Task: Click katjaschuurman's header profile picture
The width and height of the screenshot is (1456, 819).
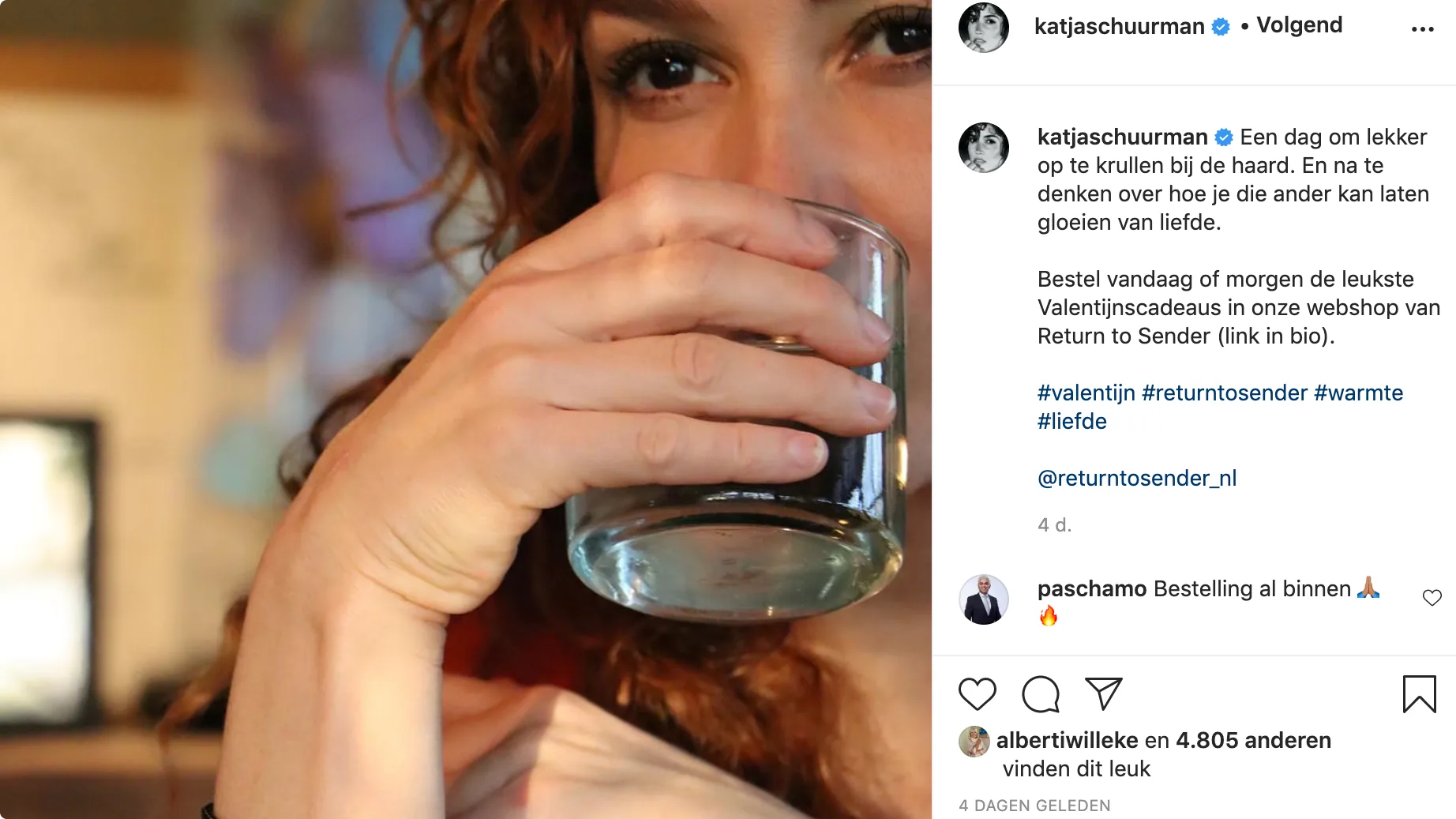Action: (x=983, y=28)
